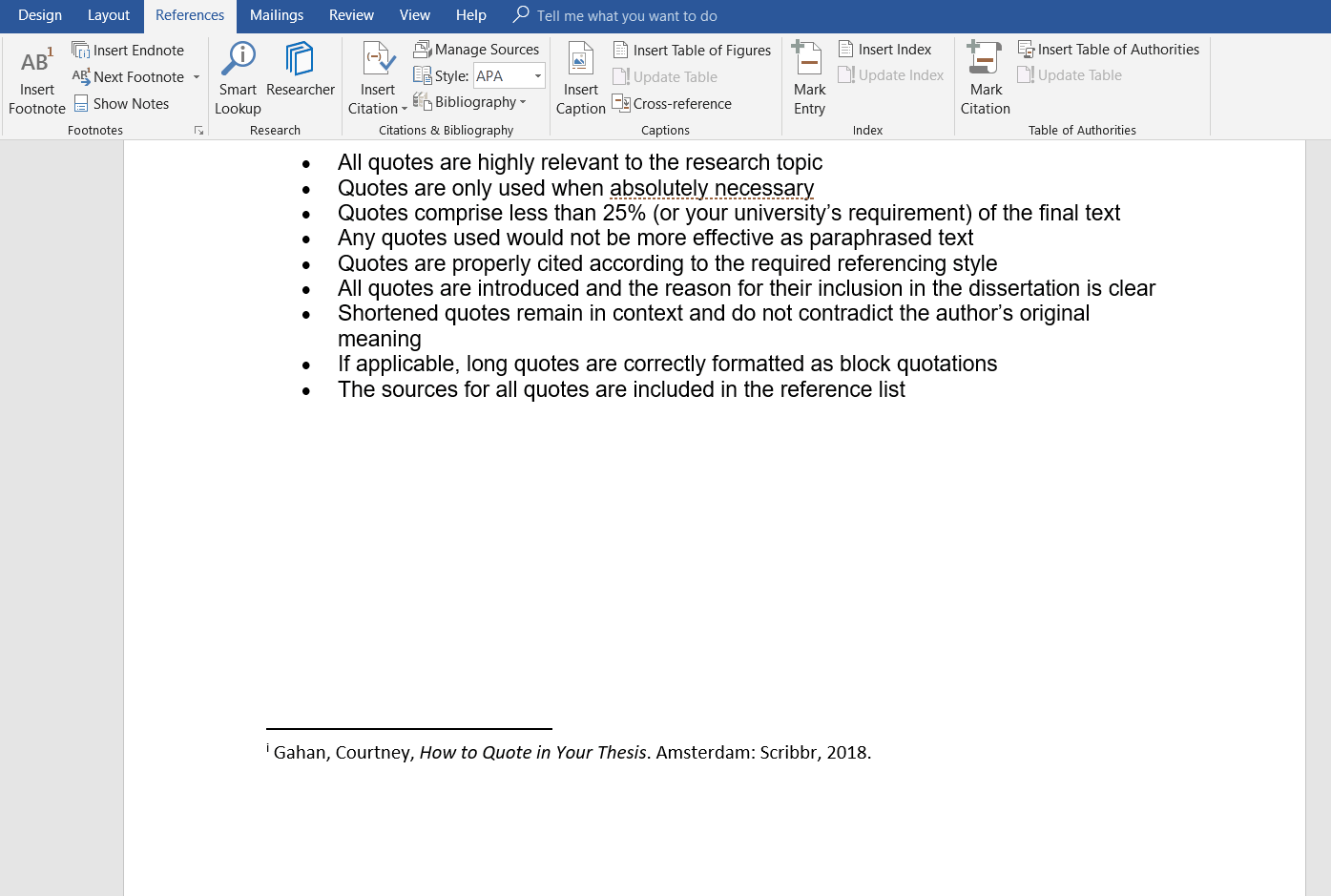The image size is (1331, 896).
Task: Insert a caption using Insert Caption
Action: tap(580, 77)
